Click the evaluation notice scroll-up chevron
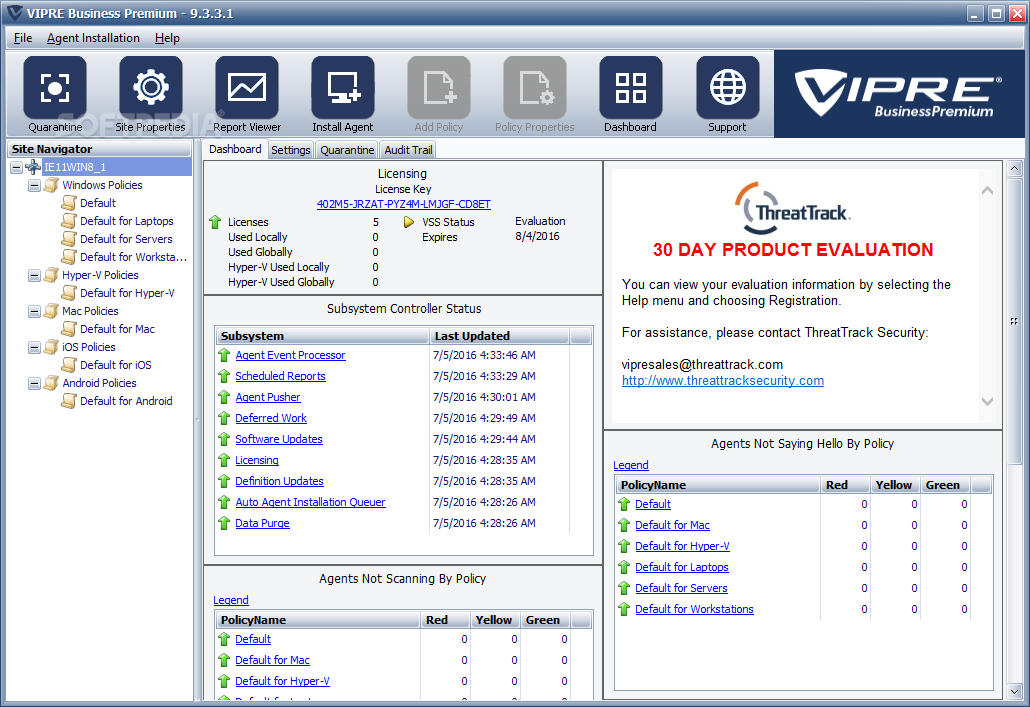Viewport: 1030px width, 707px height. click(987, 191)
